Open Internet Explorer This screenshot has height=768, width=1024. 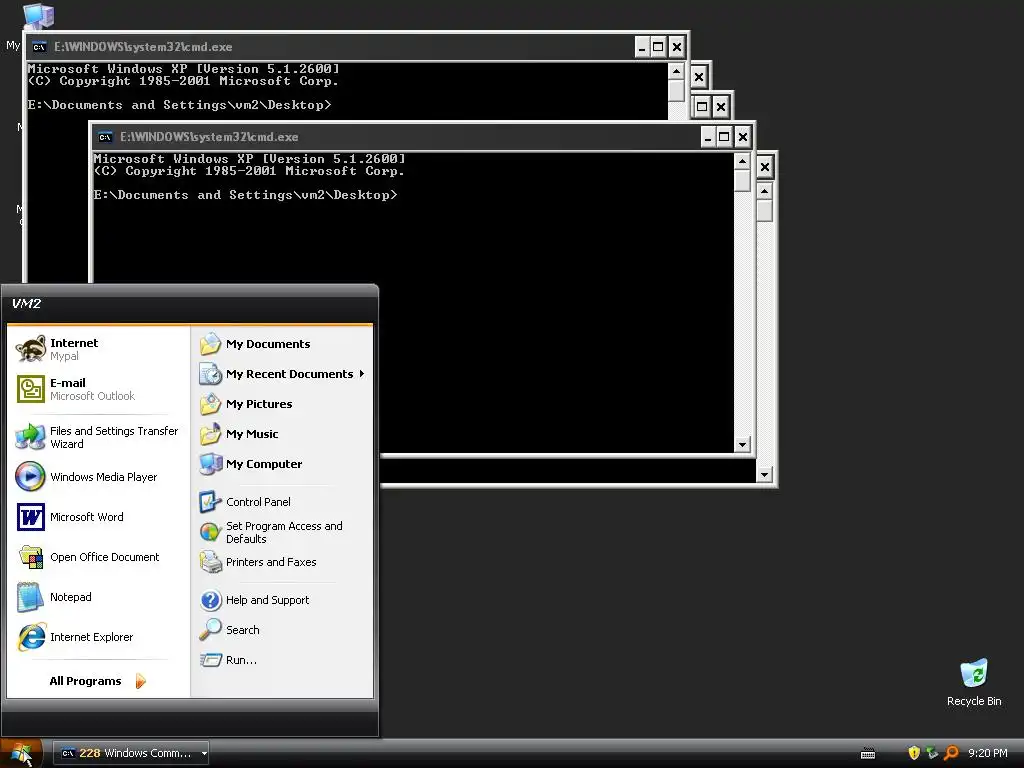[x=98, y=637]
